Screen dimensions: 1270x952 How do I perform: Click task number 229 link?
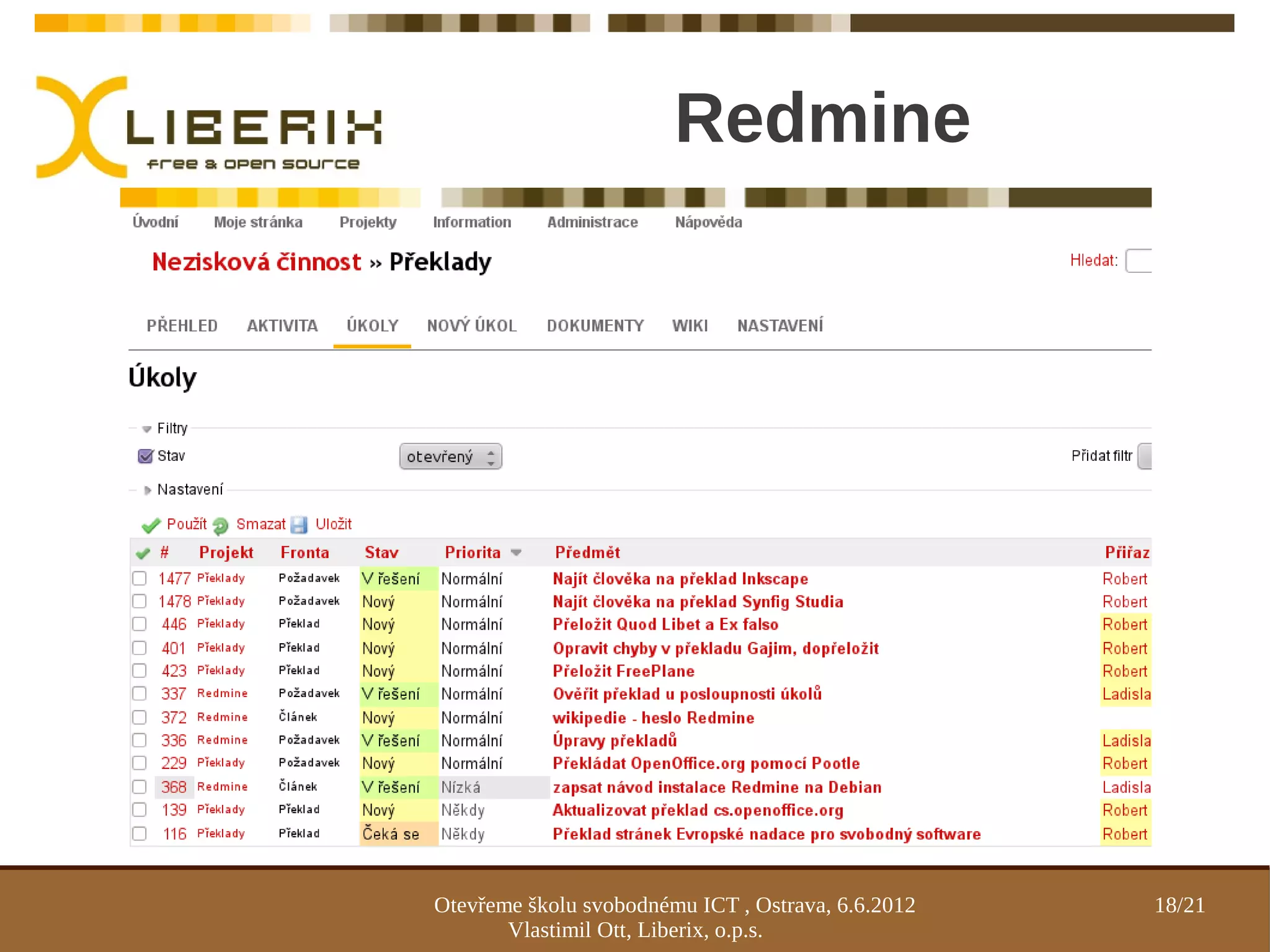(x=174, y=763)
